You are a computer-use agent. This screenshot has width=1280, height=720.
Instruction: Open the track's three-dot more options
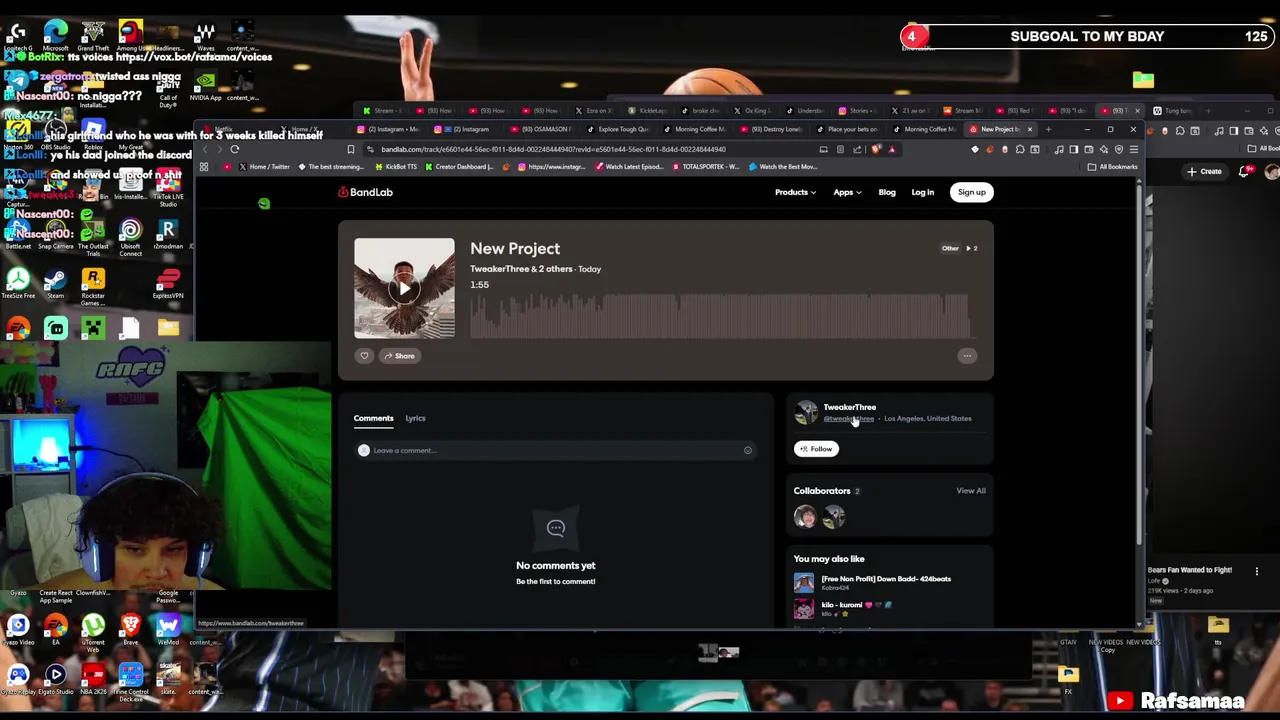[966, 356]
